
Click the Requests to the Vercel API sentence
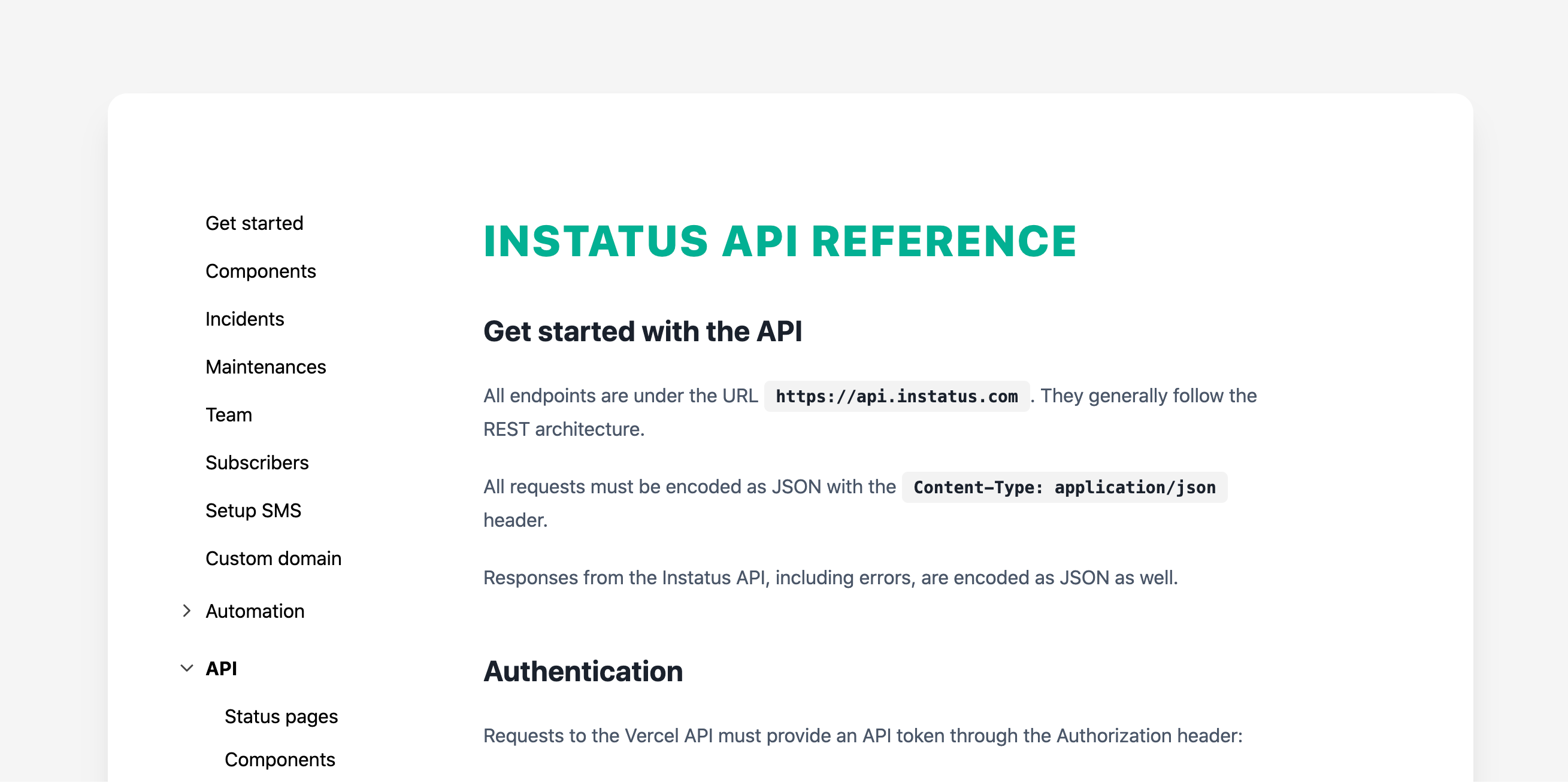pyautogui.click(x=862, y=737)
